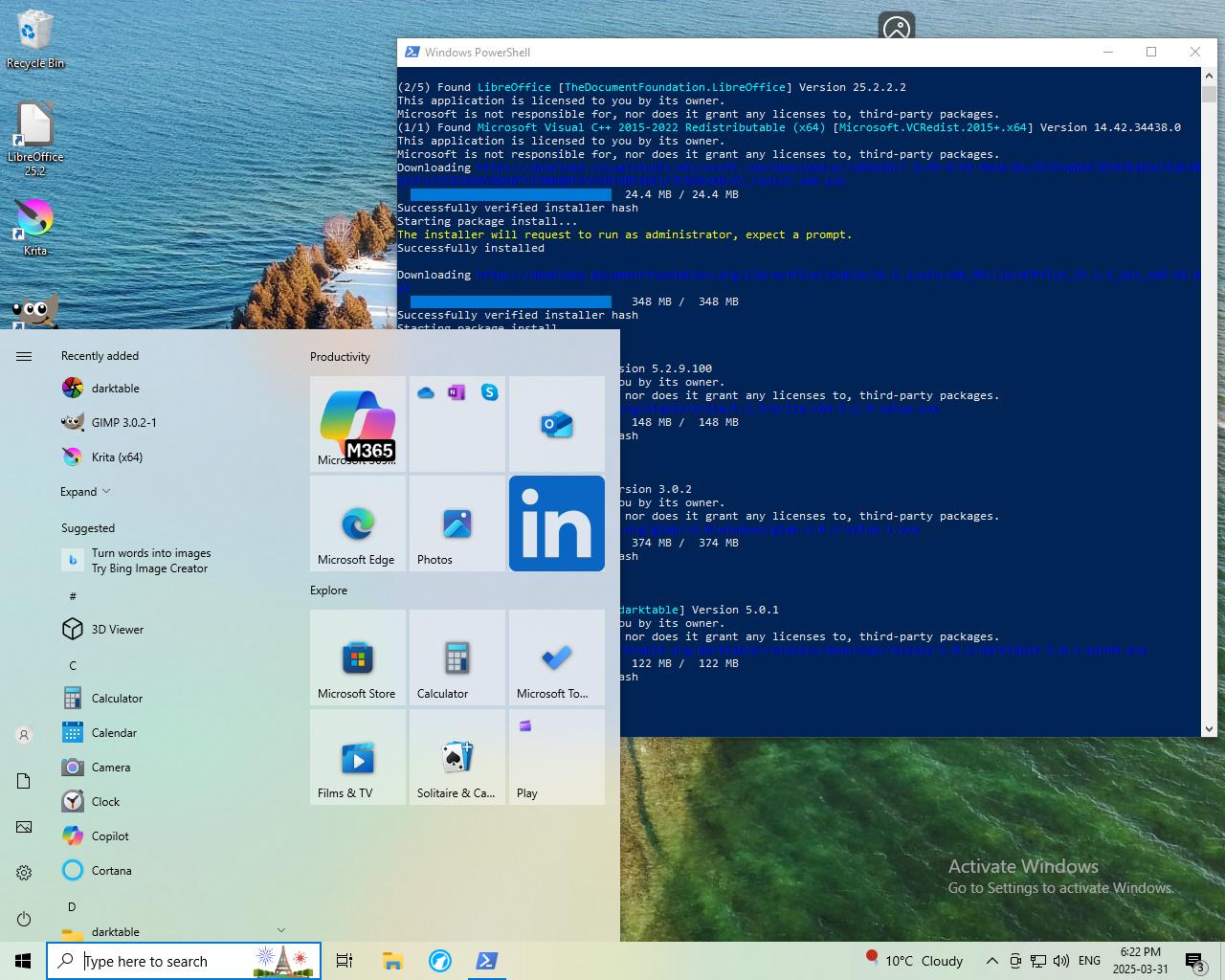Select PowerShell on the taskbar

pyautogui.click(x=486, y=961)
